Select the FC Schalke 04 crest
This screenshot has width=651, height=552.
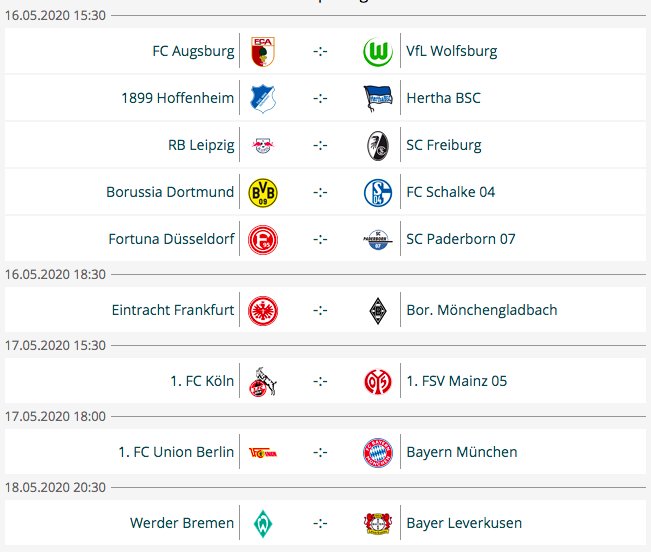coord(377,192)
